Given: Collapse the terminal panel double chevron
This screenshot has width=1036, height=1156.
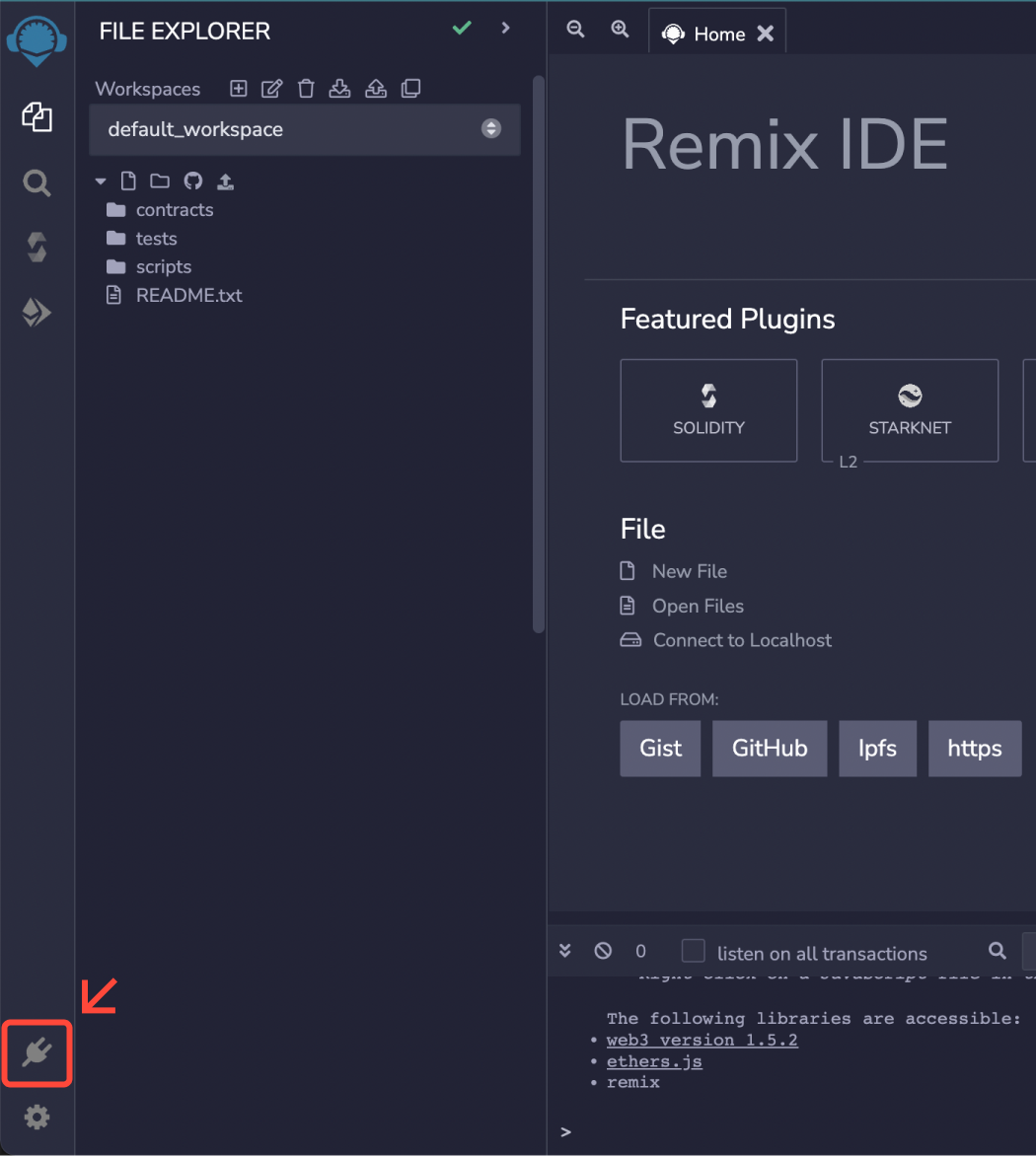Looking at the screenshot, I should (564, 951).
